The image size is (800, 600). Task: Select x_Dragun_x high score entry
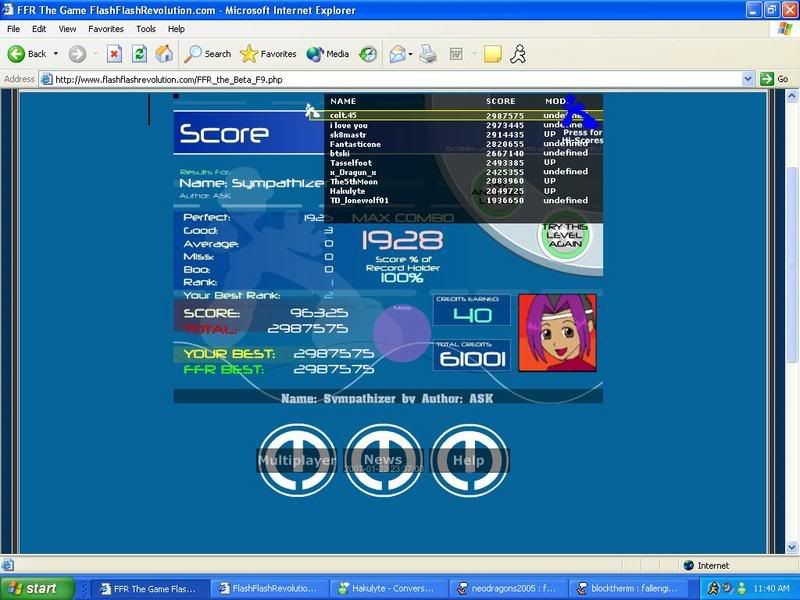point(458,172)
